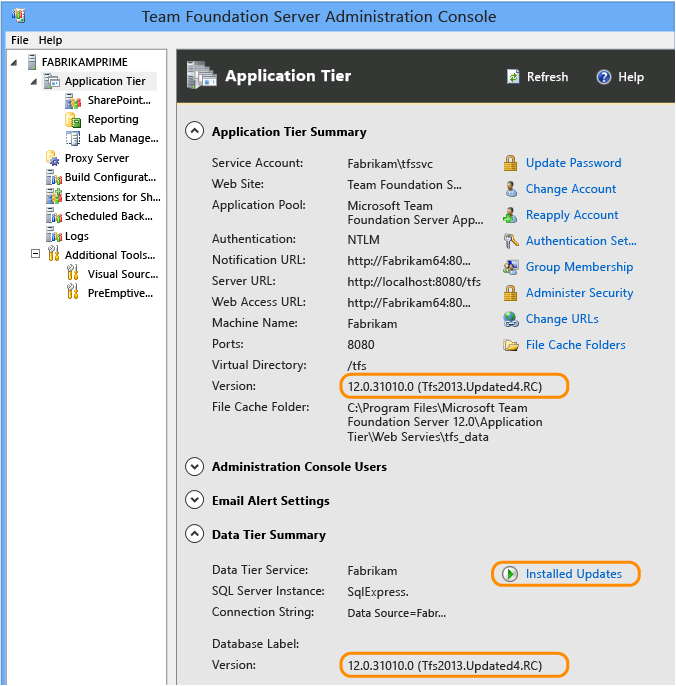Open the Help menu
The image size is (676, 686).
point(50,40)
